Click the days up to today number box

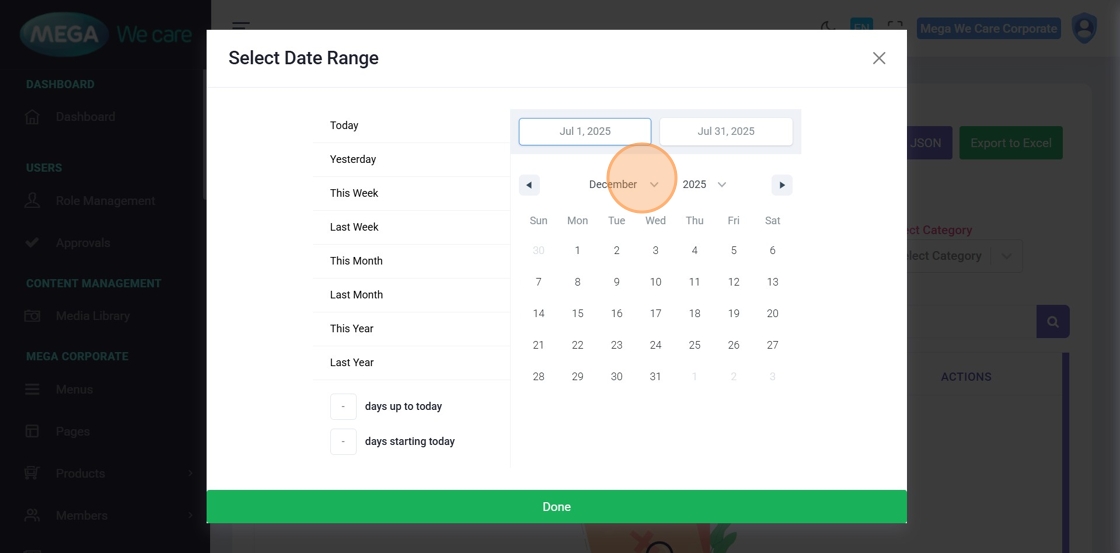[343, 407]
